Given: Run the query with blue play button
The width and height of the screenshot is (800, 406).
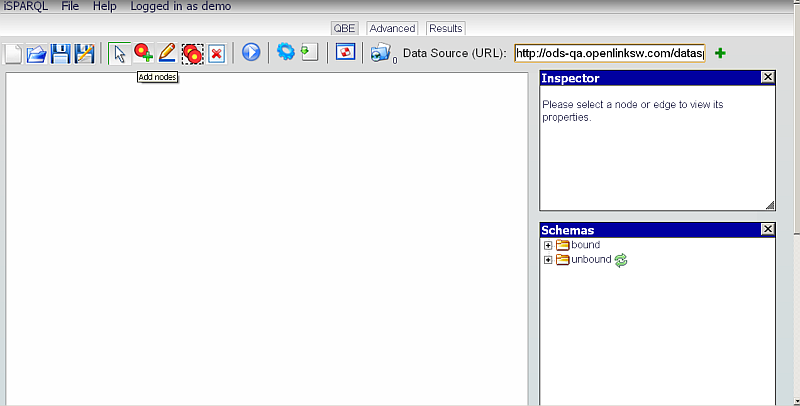Looking at the screenshot, I should [x=251, y=53].
